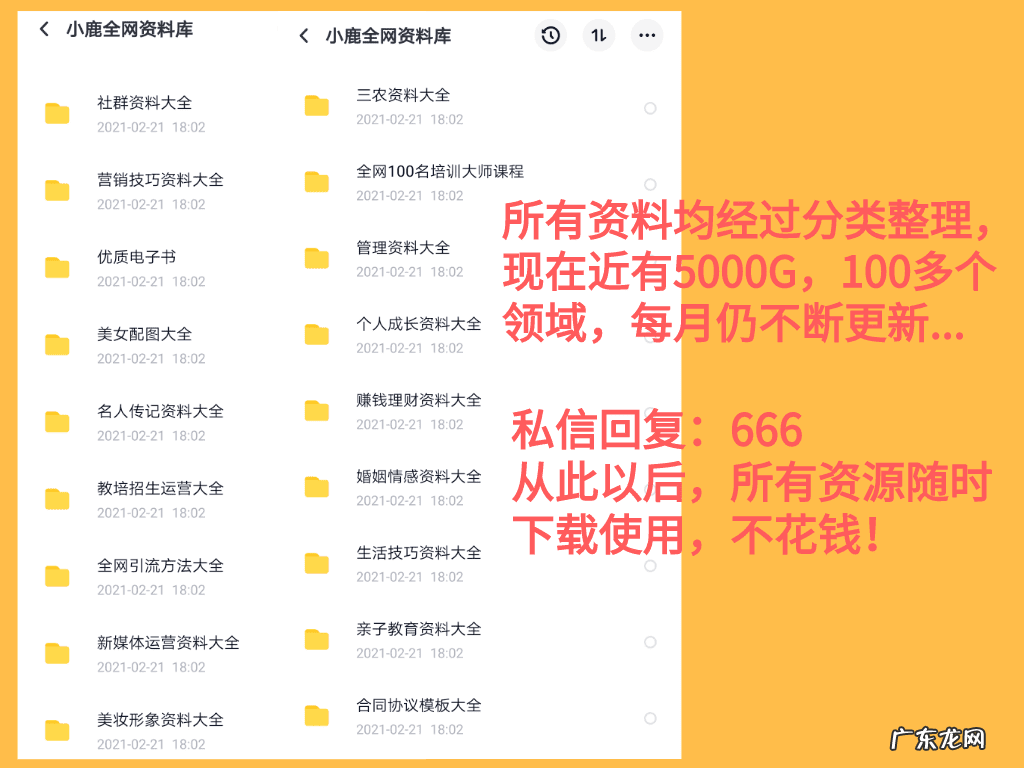The image size is (1024, 768).
Task: Click the folder icon beside 合同协议模板大全
Action: point(317,717)
